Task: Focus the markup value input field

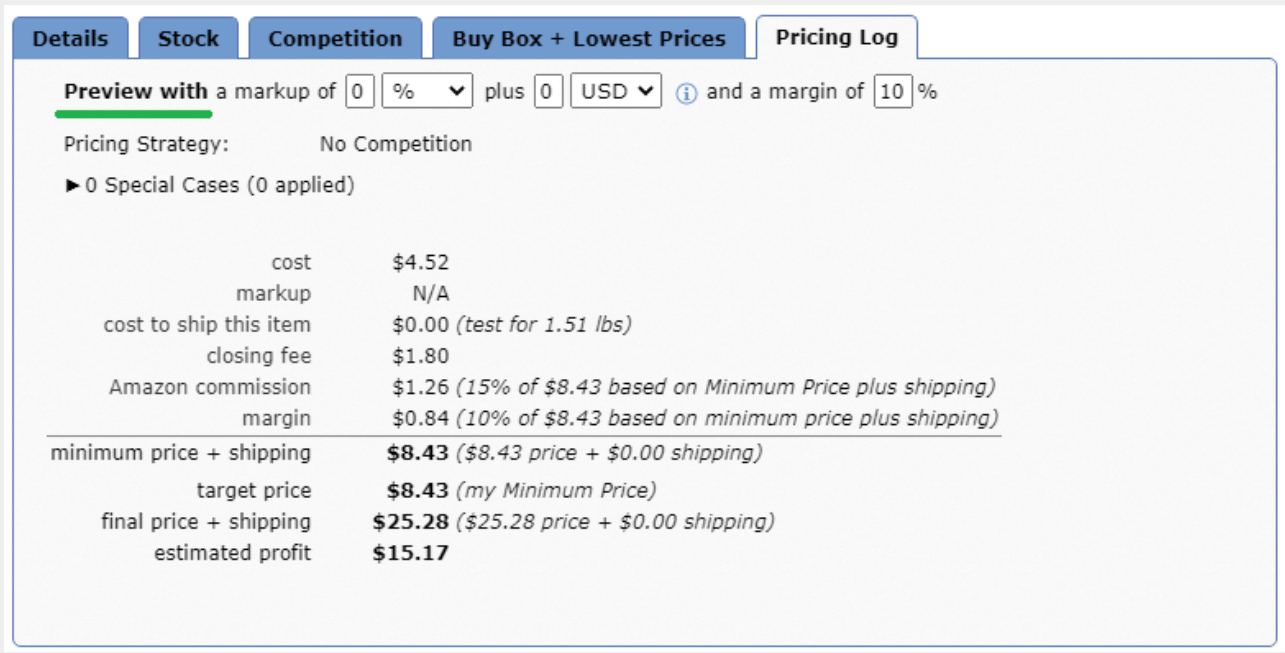Action: (x=361, y=92)
